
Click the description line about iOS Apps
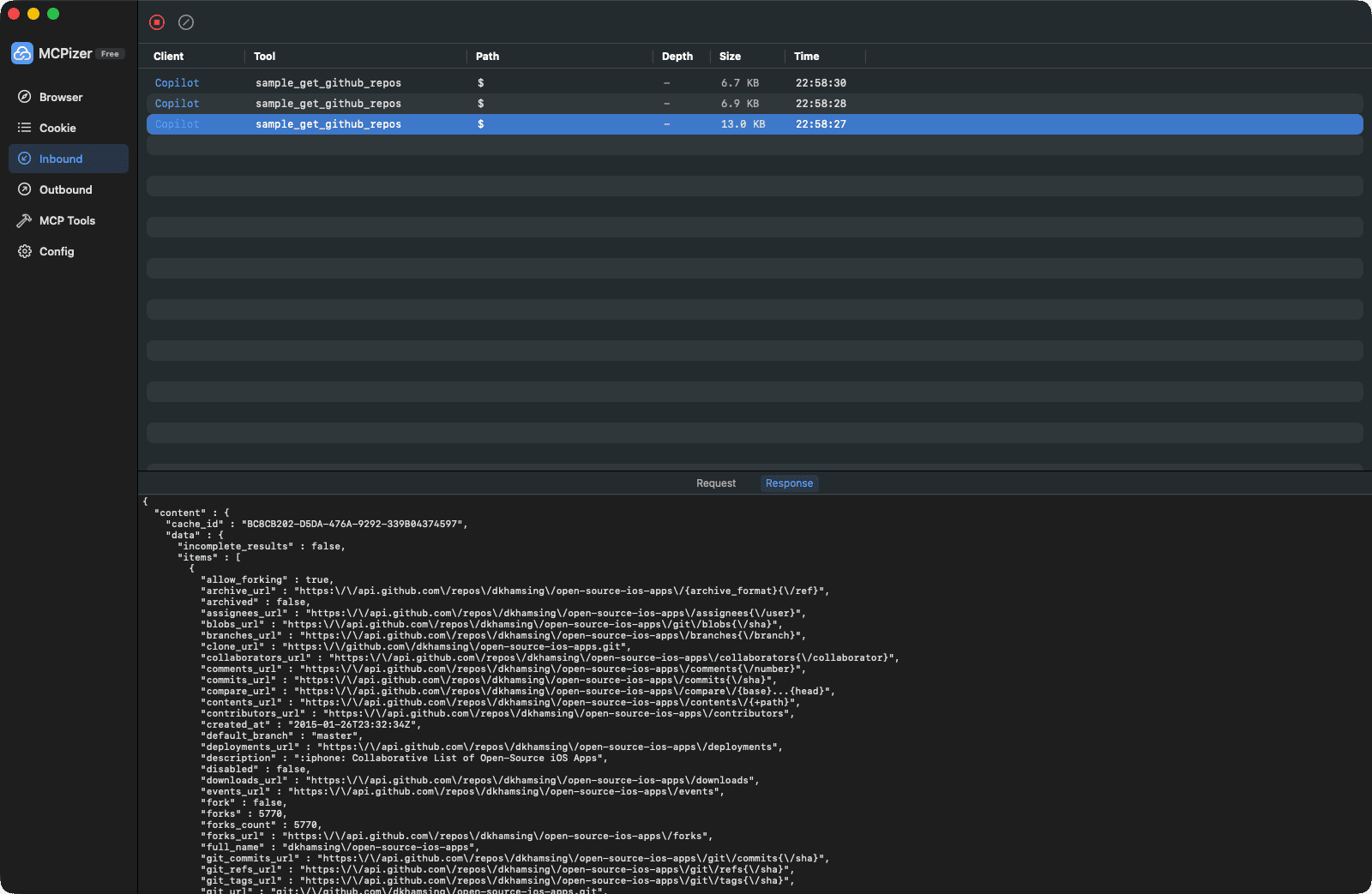(405, 758)
